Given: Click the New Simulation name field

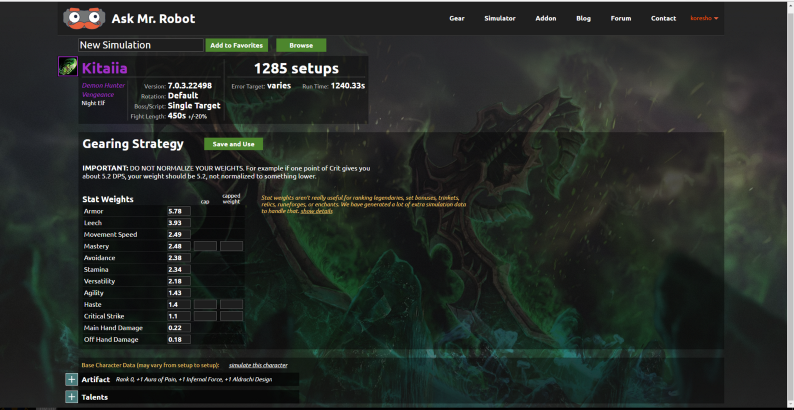Looking at the screenshot, I should (141, 45).
